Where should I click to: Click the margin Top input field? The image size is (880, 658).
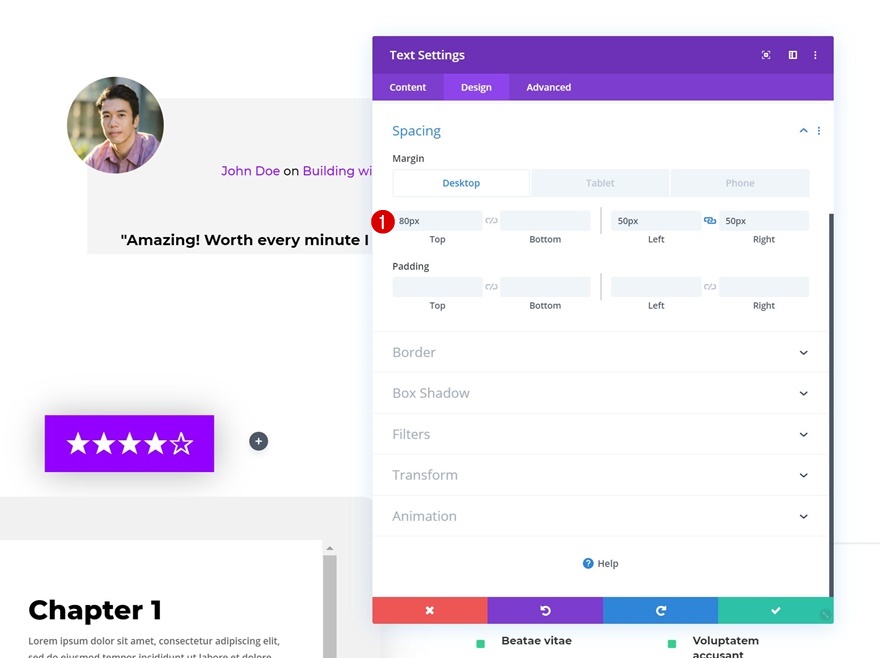click(x=437, y=221)
